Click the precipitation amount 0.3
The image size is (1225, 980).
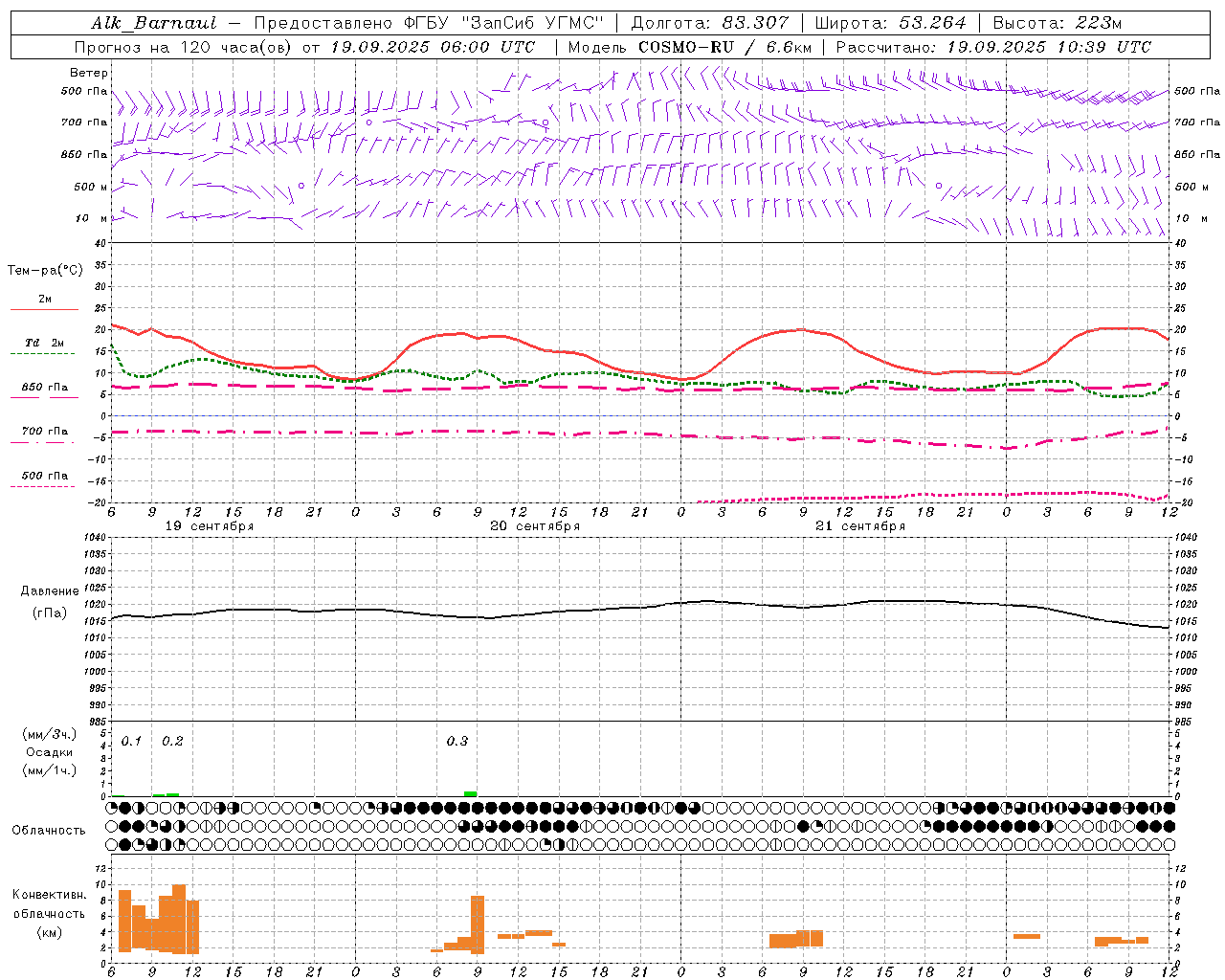pos(457,741)
